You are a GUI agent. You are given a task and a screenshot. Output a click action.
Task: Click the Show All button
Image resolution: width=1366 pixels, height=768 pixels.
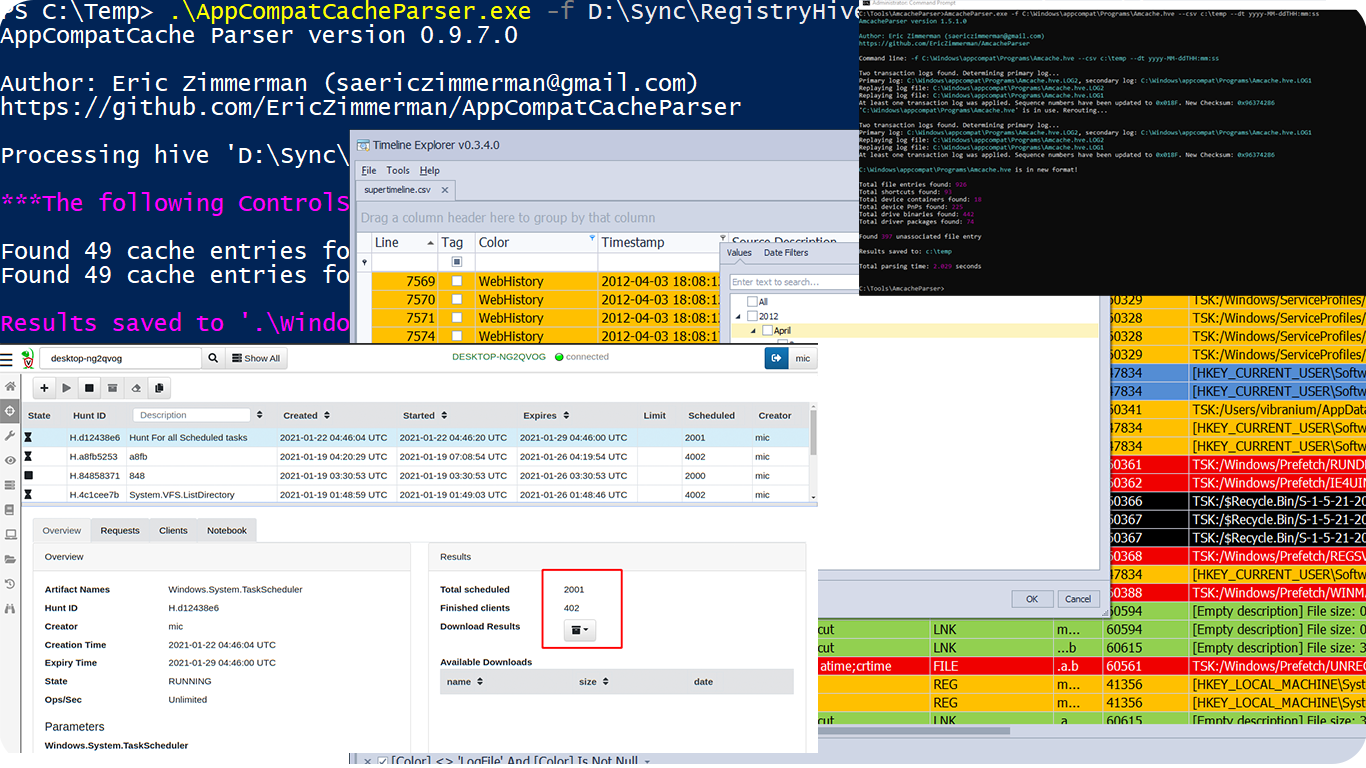coord(256,358)
